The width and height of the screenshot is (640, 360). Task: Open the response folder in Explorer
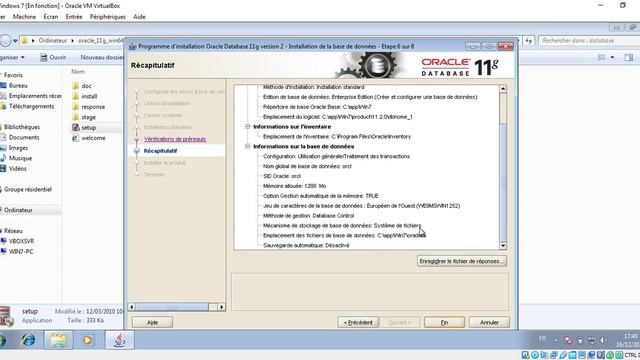pyautogui.click(x=89, y=107)
